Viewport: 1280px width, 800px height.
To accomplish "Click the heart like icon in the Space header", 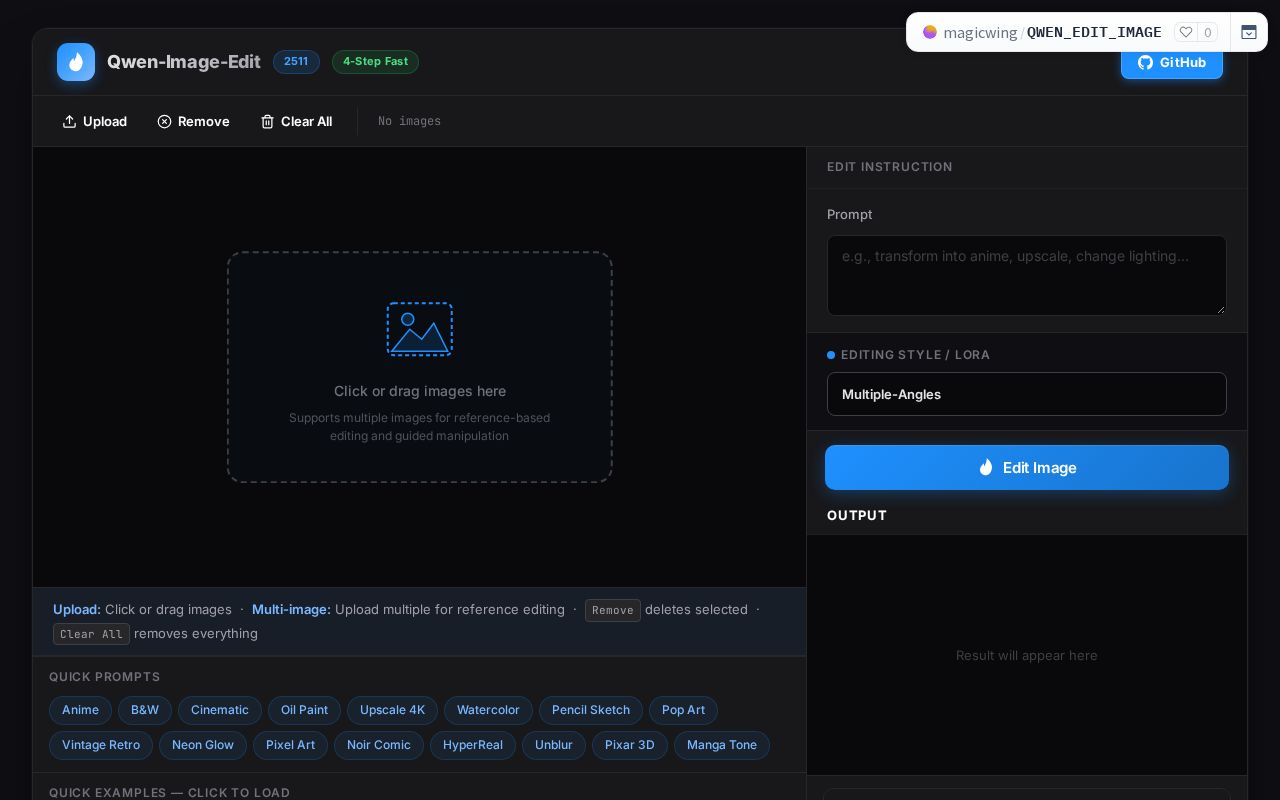I will (1186, 32).
